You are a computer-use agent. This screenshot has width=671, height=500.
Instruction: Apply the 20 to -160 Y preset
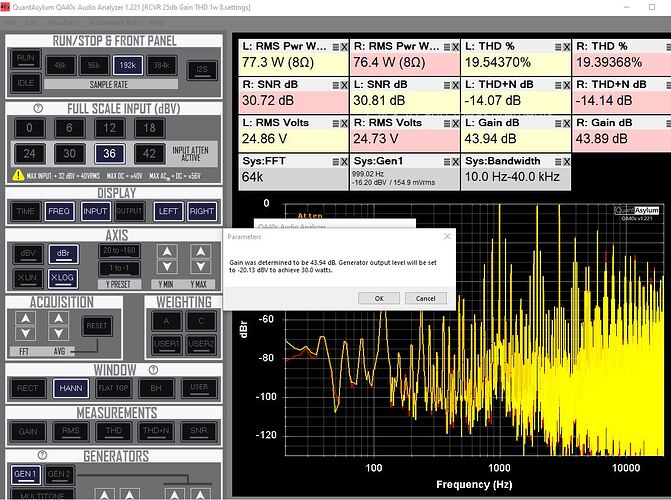[119, 251]
